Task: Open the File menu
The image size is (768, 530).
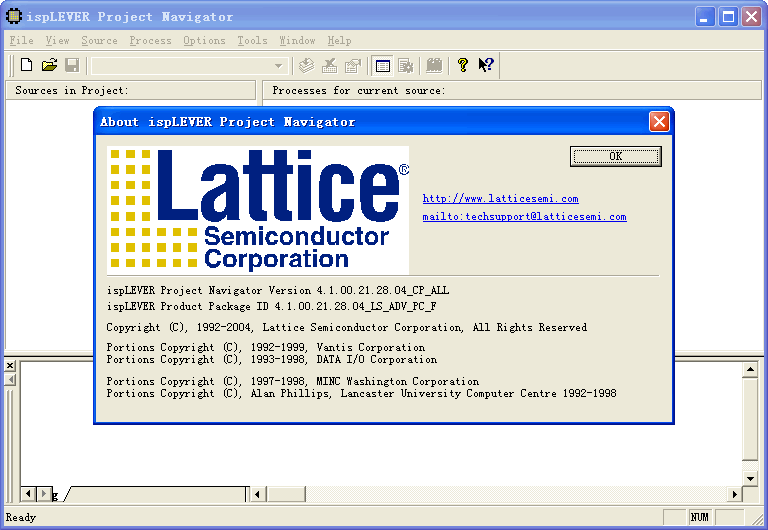Action: pyautogui.click(x=22, y=41)
